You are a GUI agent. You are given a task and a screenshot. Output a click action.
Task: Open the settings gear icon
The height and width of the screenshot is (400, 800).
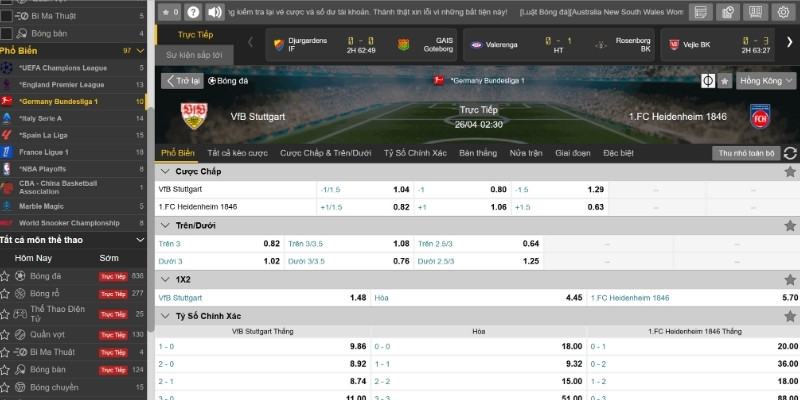click(784, 12)
